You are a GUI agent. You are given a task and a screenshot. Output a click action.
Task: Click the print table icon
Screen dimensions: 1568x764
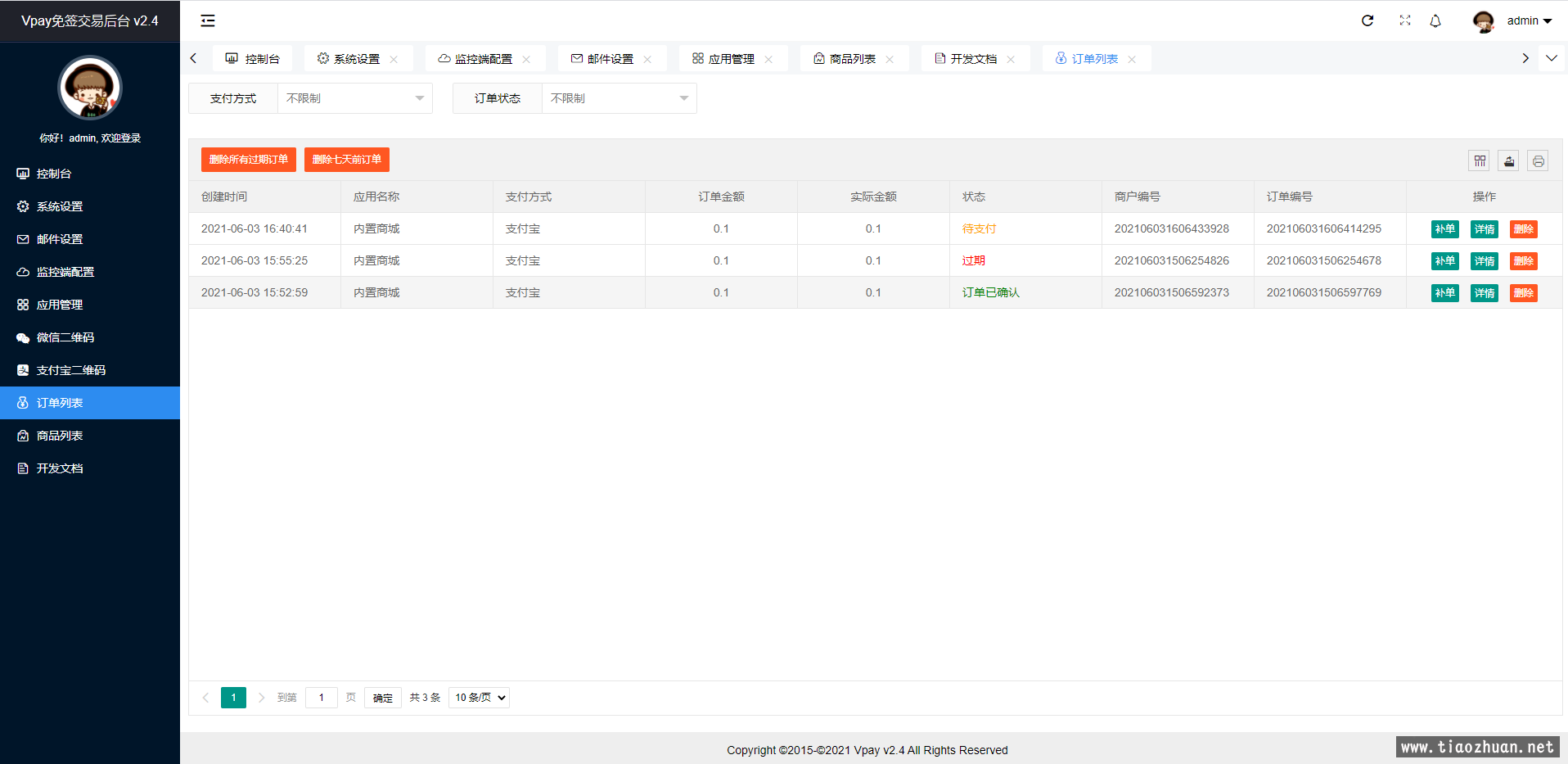click(x=1539, y=161)
